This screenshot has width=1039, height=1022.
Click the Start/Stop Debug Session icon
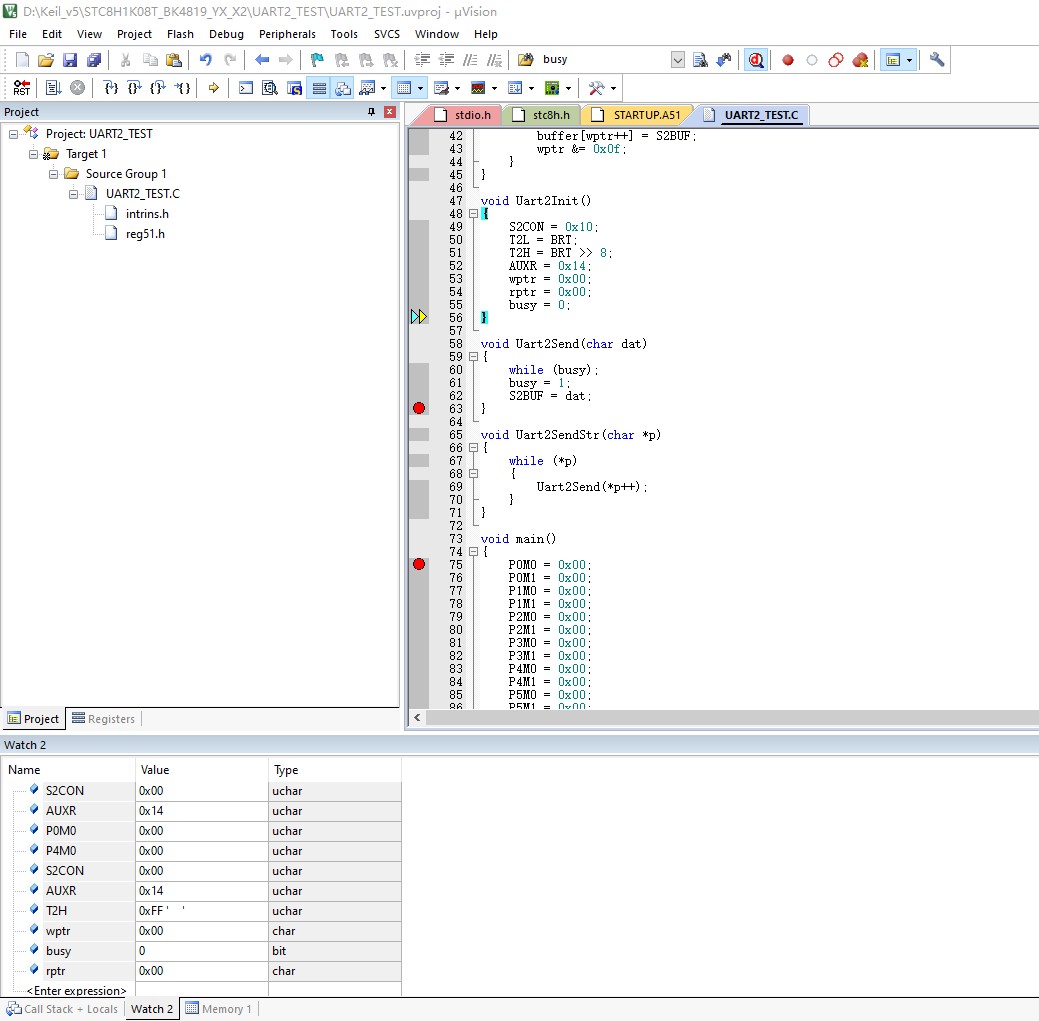click(x=755, y=60)
